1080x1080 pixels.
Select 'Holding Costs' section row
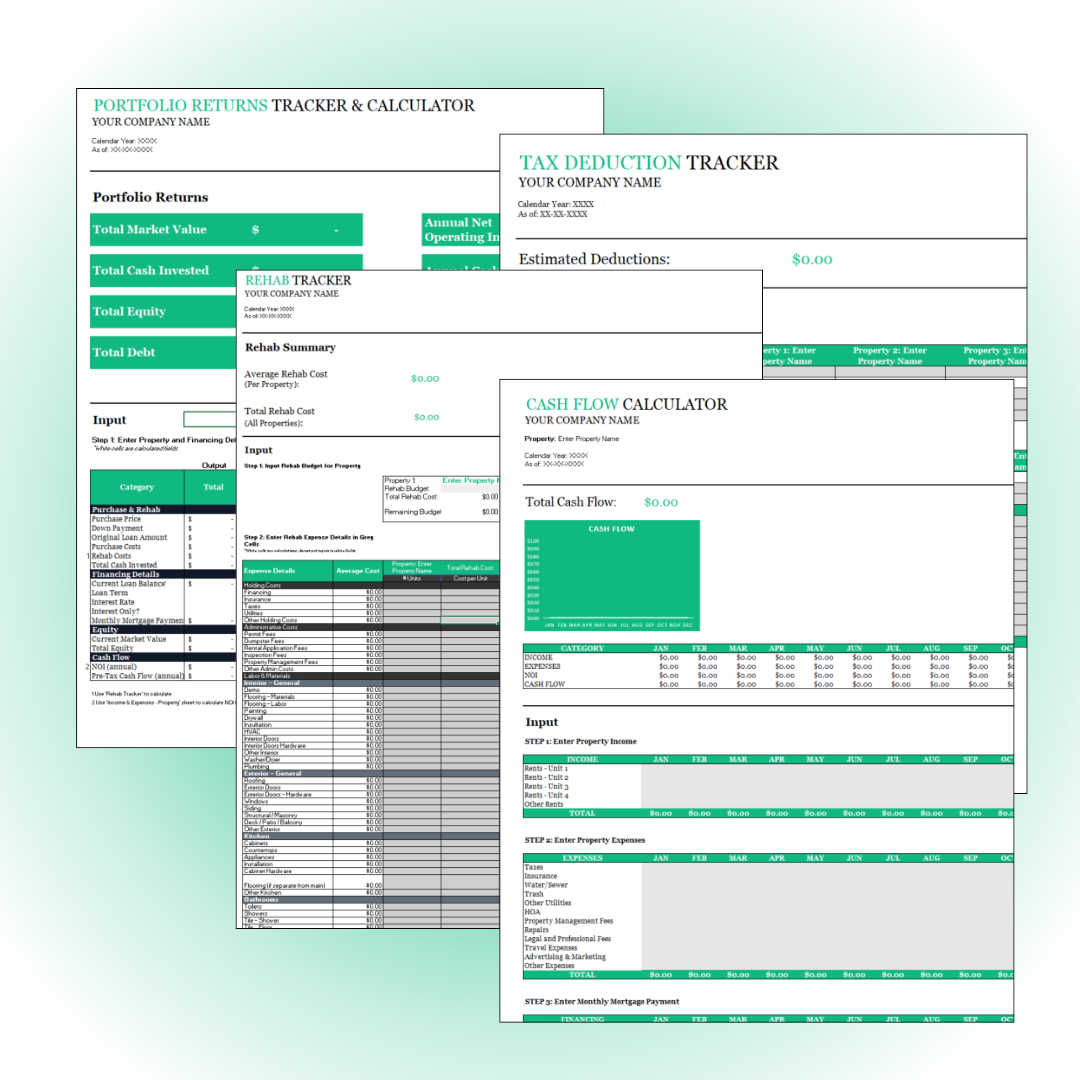click(371, 585)
